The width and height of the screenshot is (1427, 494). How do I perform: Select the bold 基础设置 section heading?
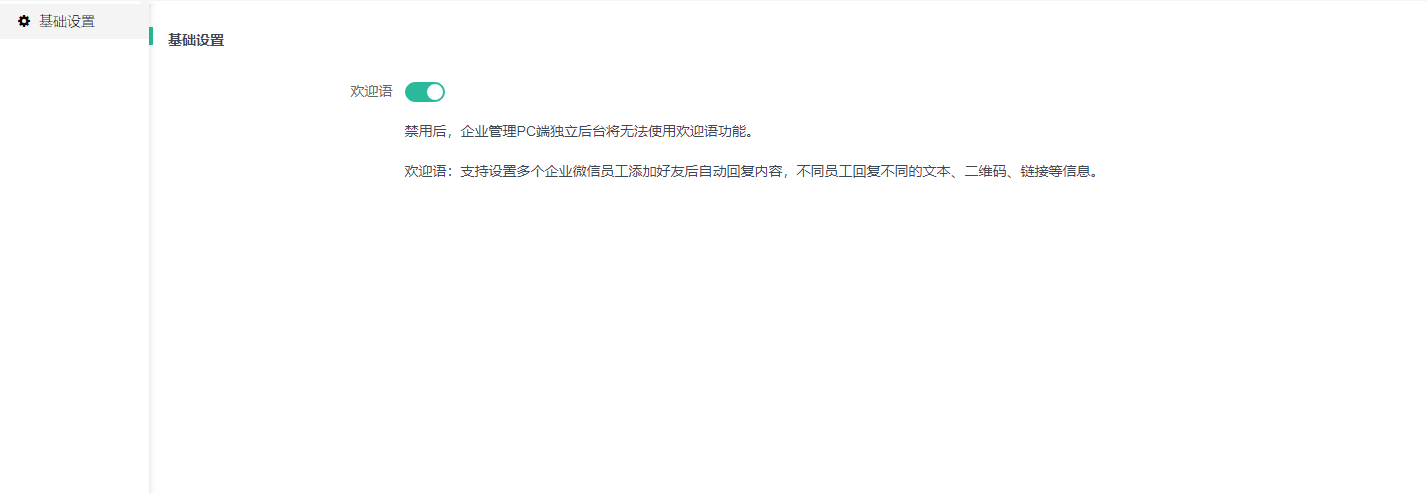[x=196, y=41]
